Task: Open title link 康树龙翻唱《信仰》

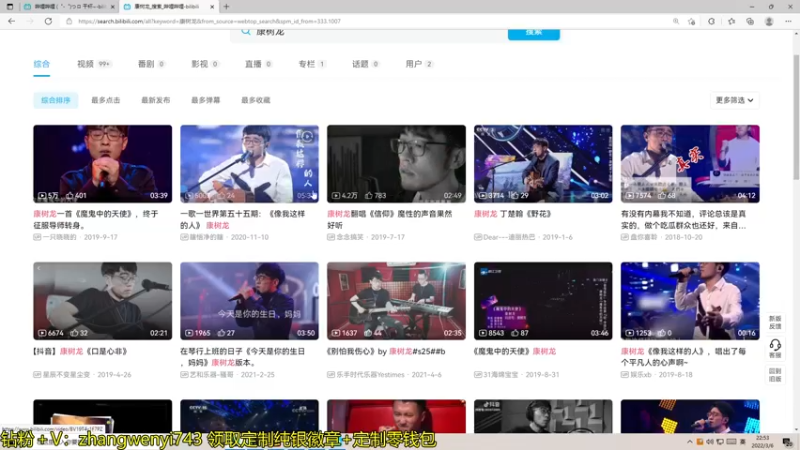Action: click(390, 219)
